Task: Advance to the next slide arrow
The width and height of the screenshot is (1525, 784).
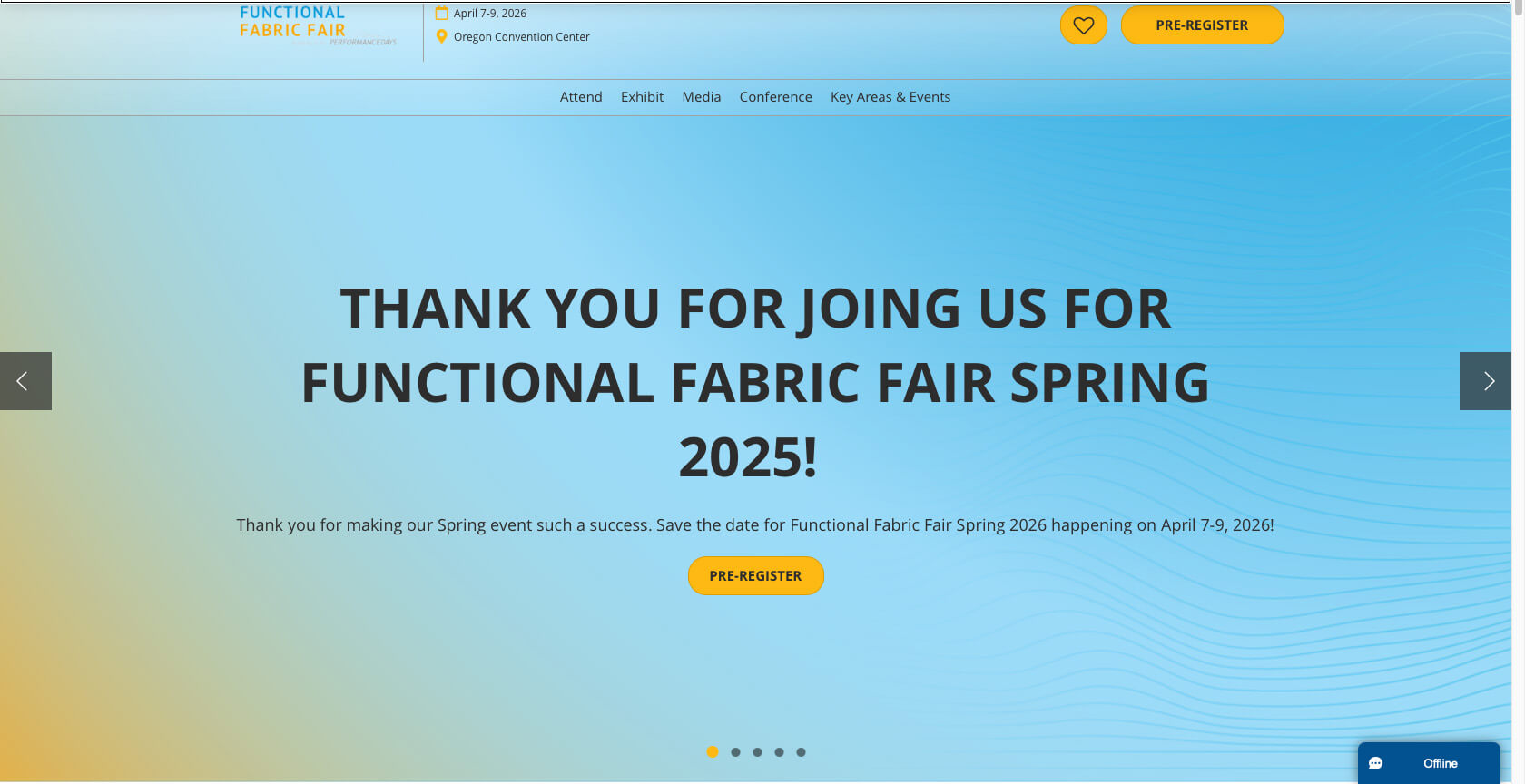Action: 1485,381
